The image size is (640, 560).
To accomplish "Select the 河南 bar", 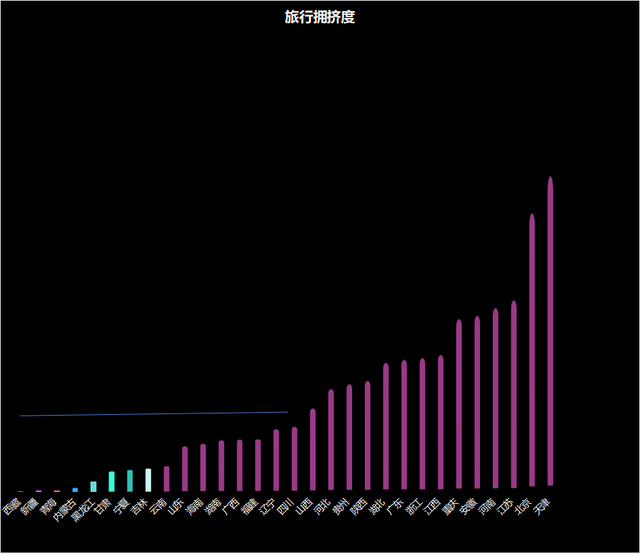I will point(495,400).
